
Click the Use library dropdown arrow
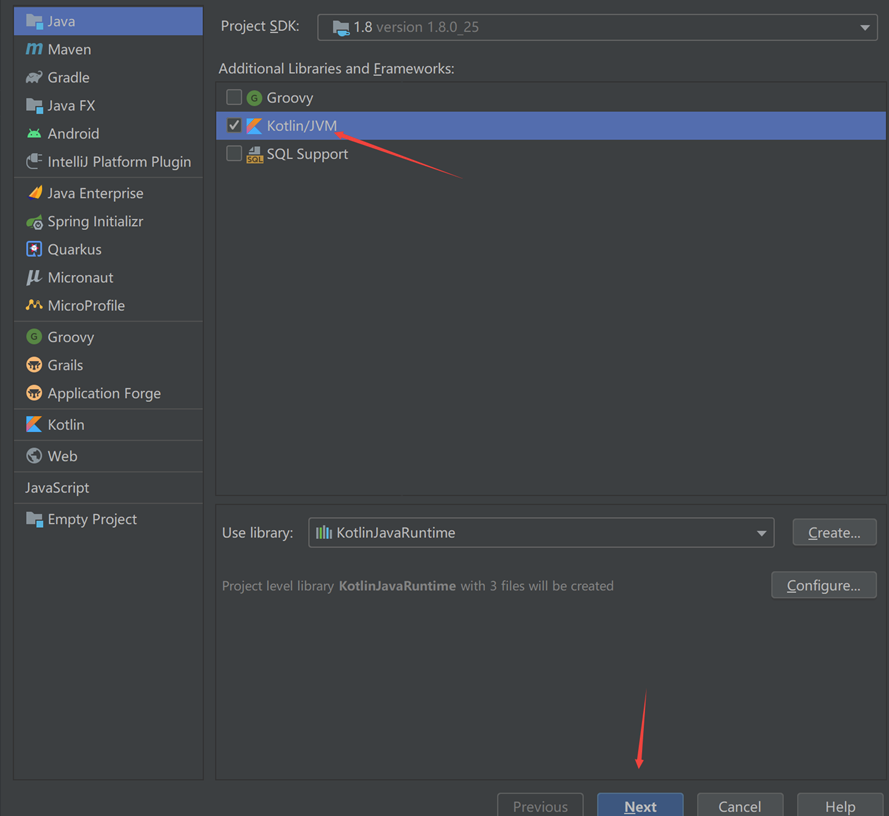pos(761,533)
